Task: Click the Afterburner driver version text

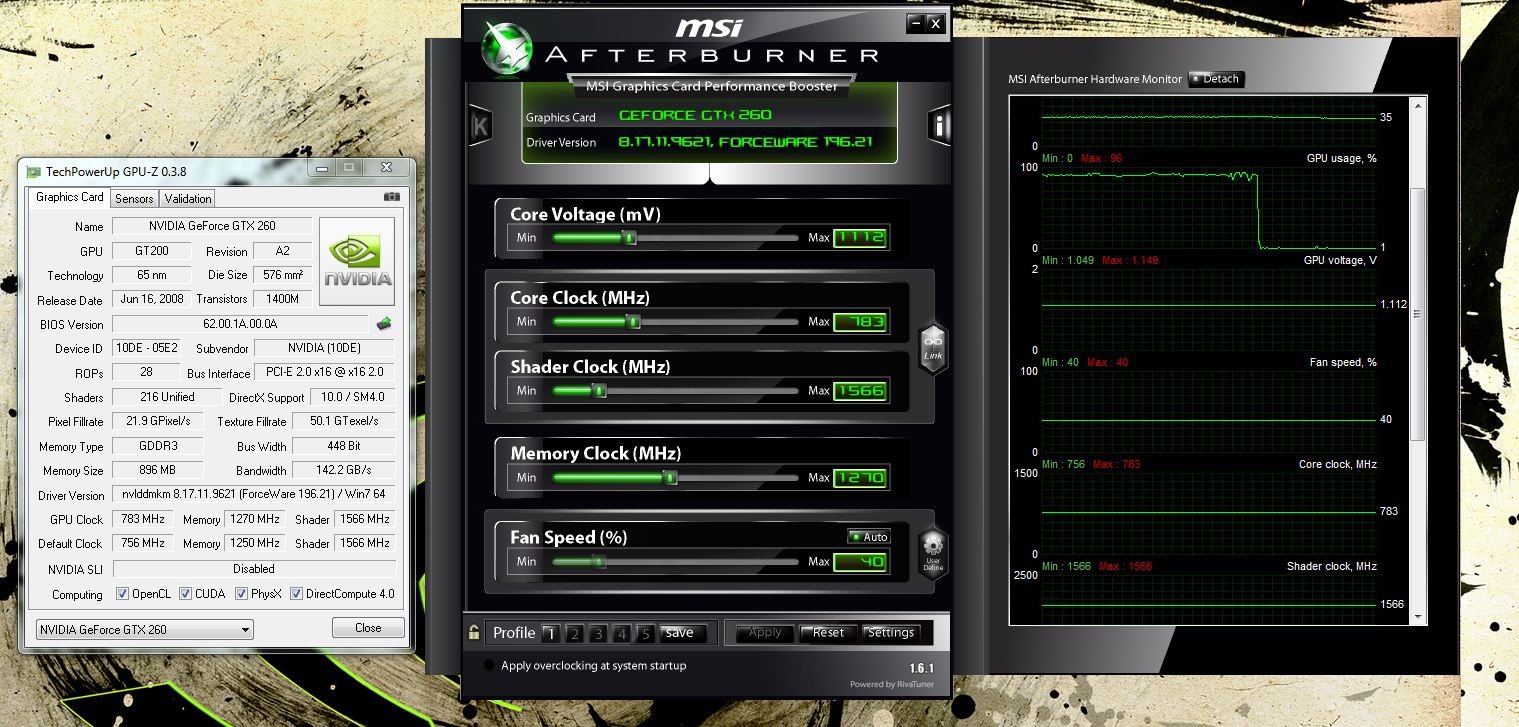Action: tap(745, 142)
